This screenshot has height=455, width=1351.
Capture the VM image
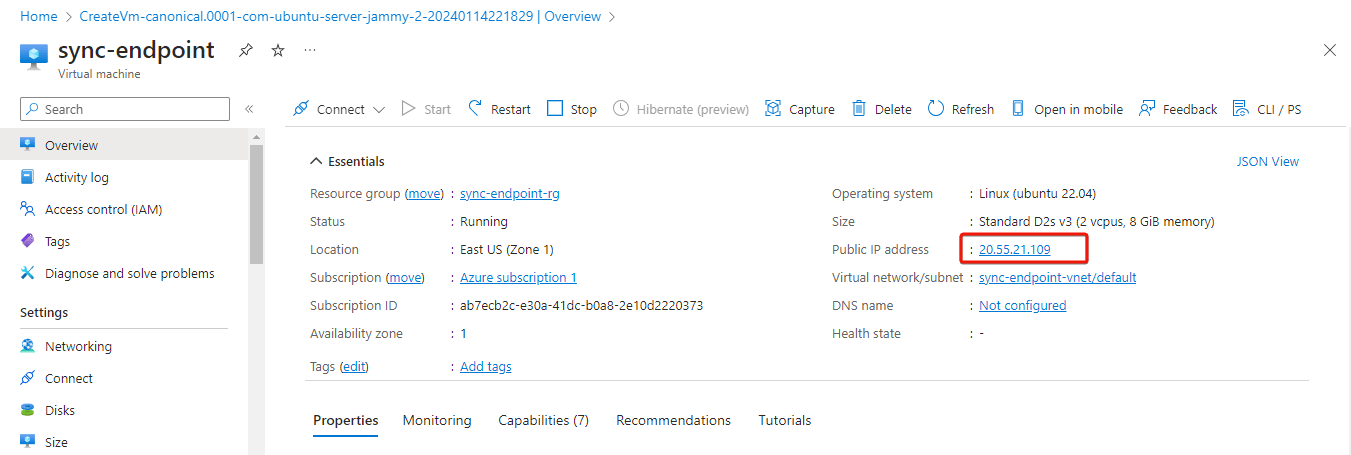pyautogui.click(x=799, y=109)
